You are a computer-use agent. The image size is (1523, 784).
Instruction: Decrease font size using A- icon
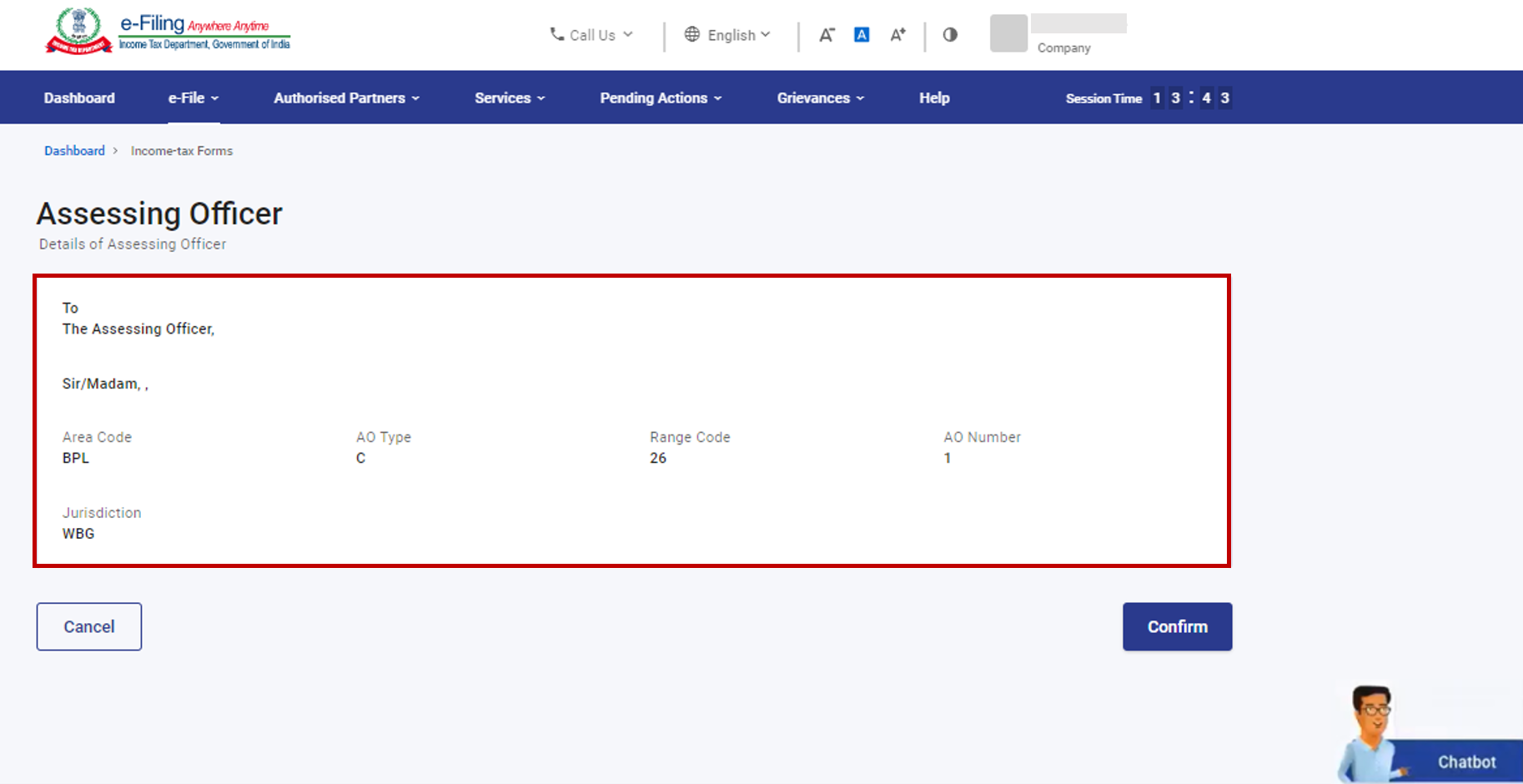tap(827, 34)
